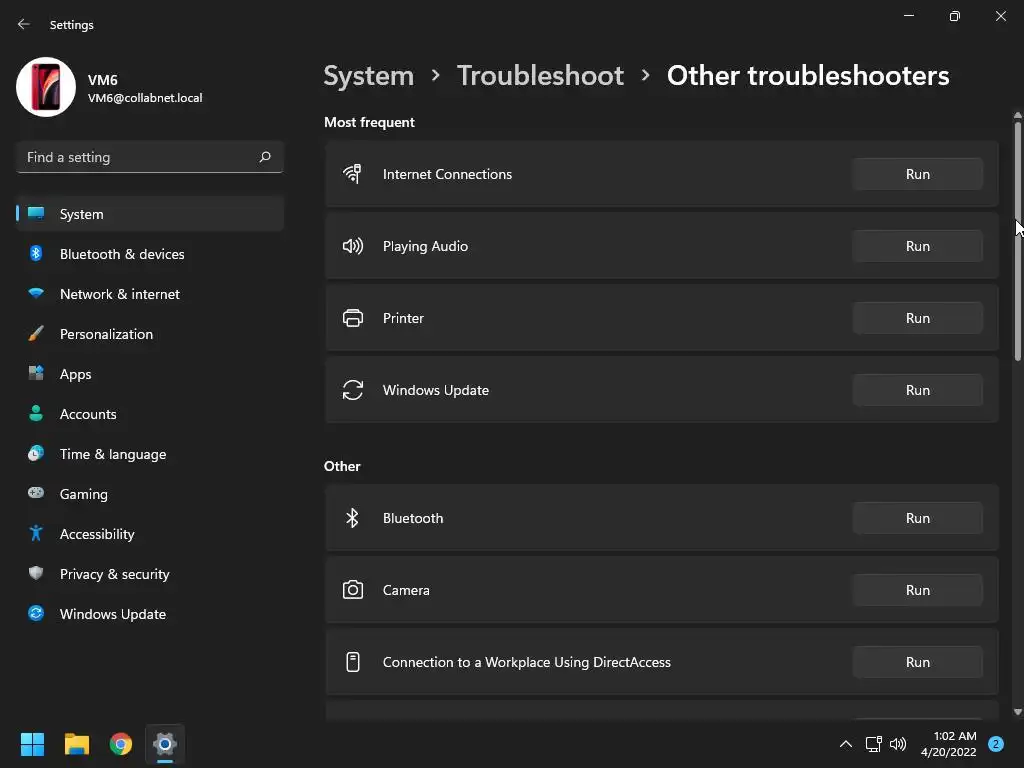Click the Find a setting search box
This screenshot has height=768, width=1024.
pos(140,157)
